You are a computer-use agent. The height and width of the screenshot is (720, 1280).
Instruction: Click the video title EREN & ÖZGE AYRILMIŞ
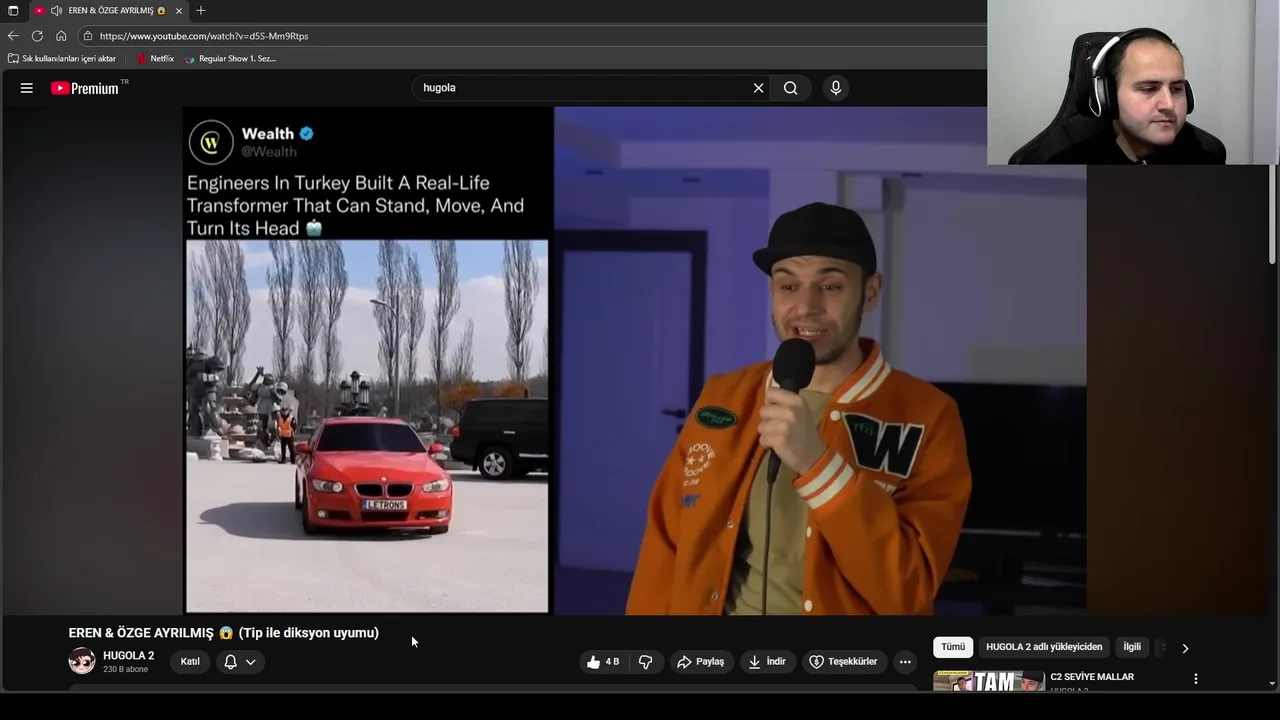[x=224, y=633]
